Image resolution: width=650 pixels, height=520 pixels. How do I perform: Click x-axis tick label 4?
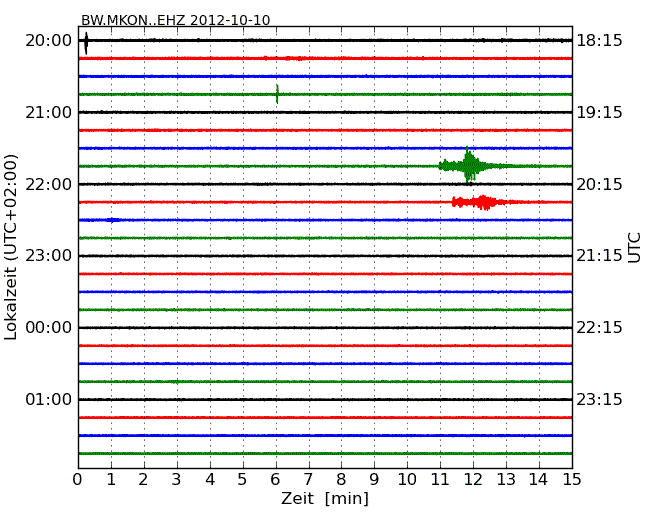(x=210, y=480)
